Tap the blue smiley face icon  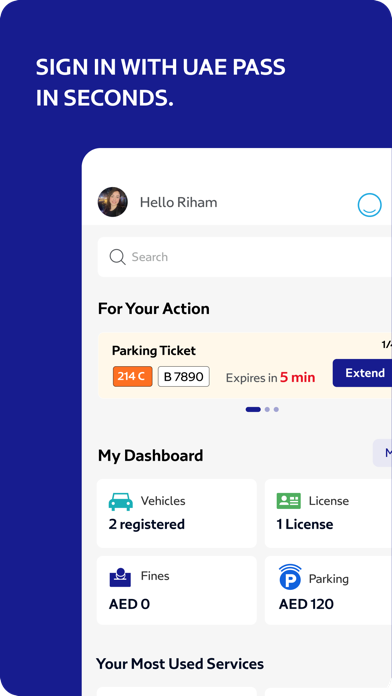(x=369, y=205)
